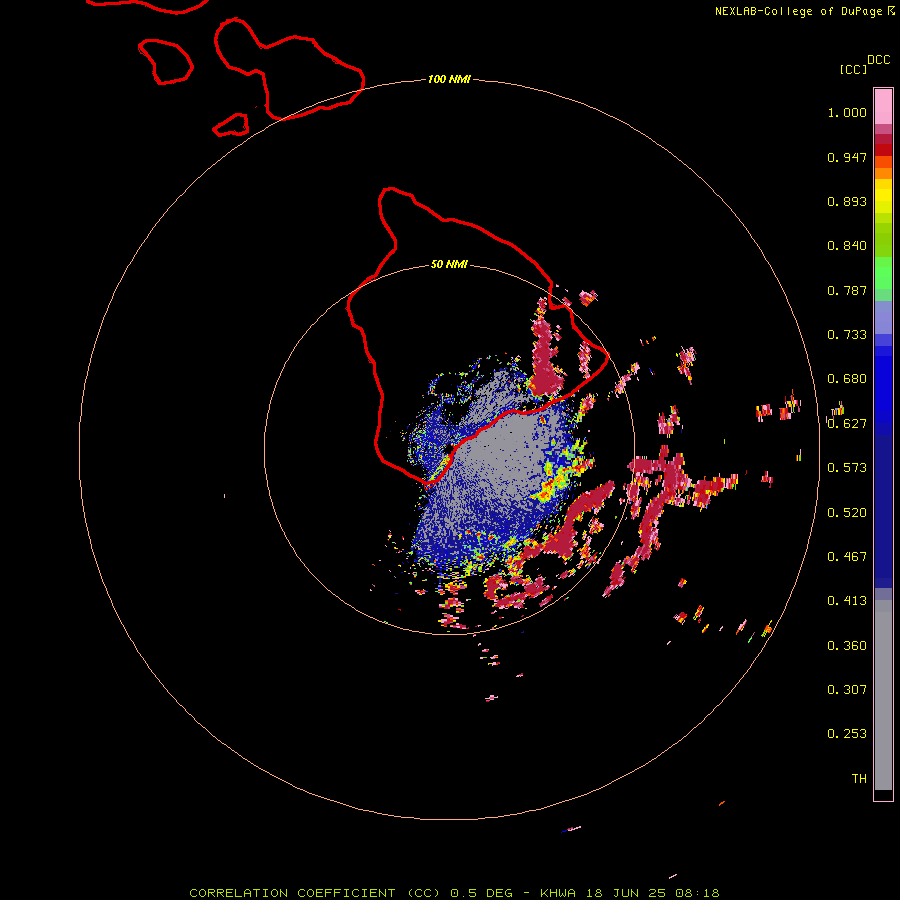Click the 100 NMI range ring label
This screenshot has width=900, height=900.
coord(449,79)
